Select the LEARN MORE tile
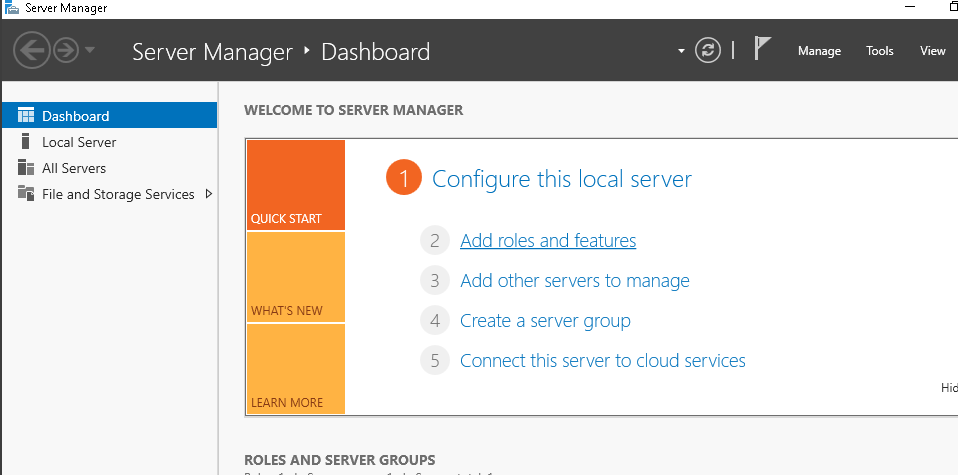 click(295, 369)
